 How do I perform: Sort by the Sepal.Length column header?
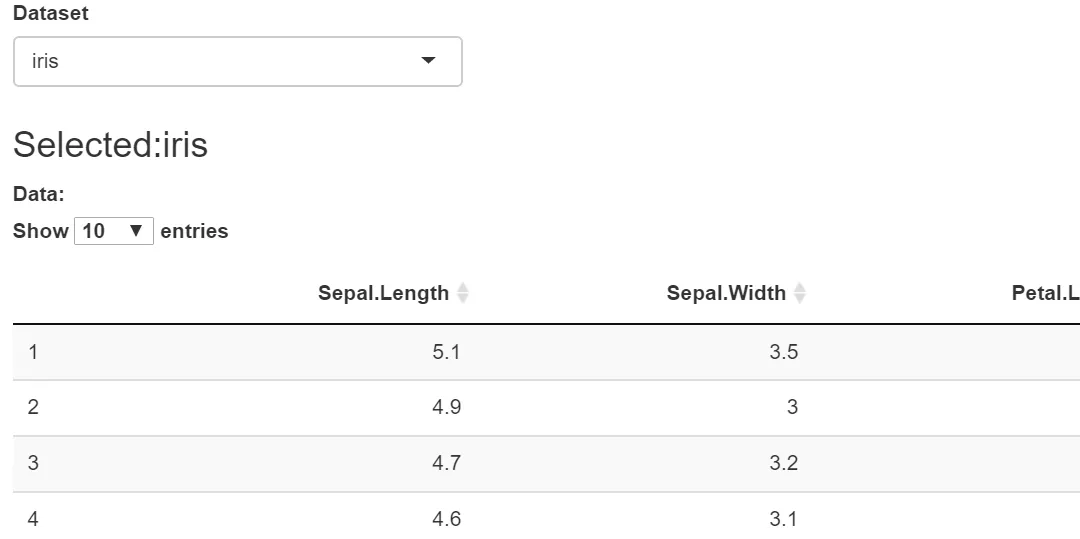pyautogui.click(x=383, y=293)
